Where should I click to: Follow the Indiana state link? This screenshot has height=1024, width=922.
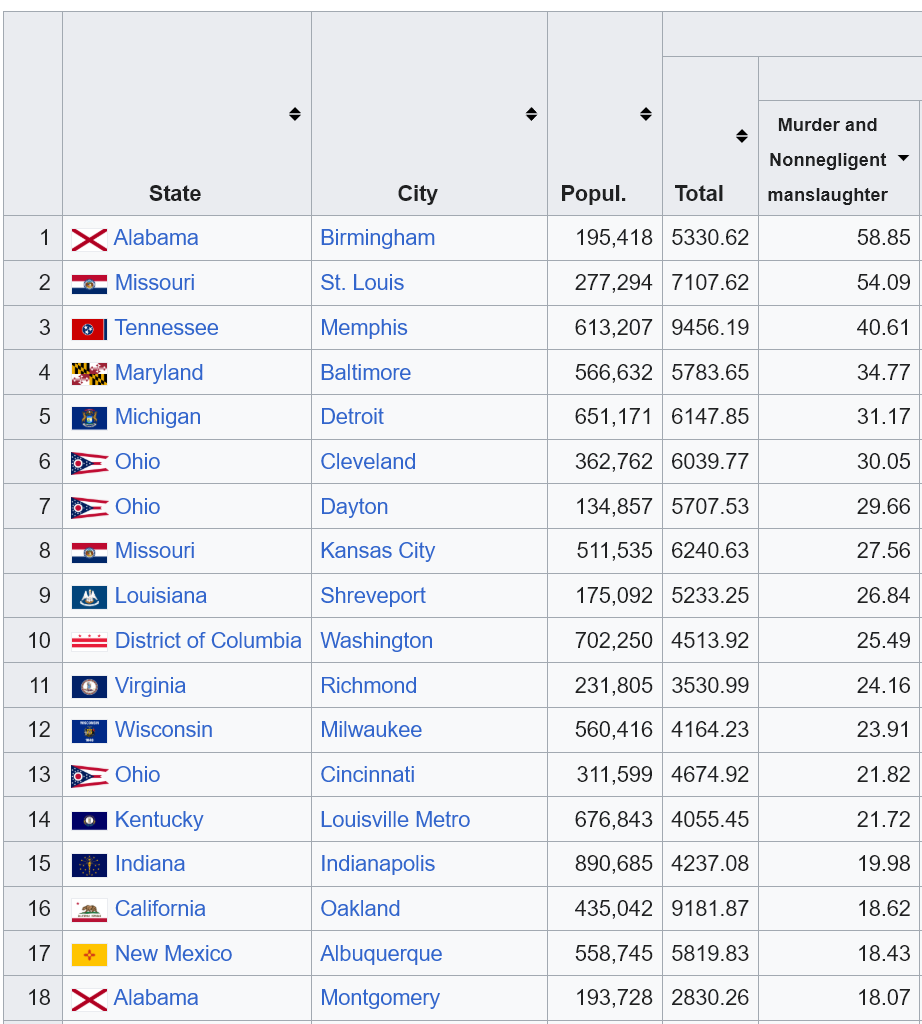point(150,863)
